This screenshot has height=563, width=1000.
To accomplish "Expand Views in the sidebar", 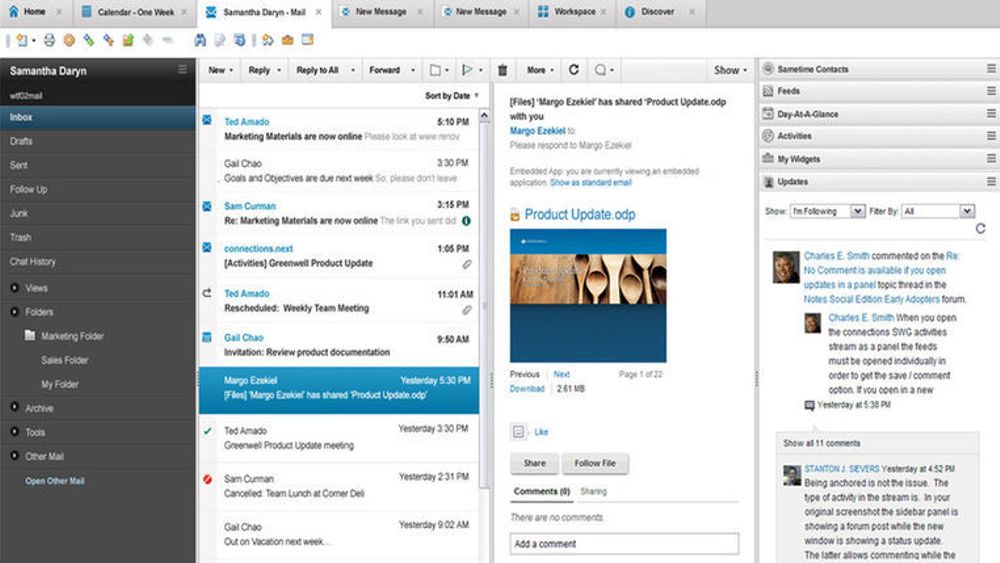I will pos(14,288).
